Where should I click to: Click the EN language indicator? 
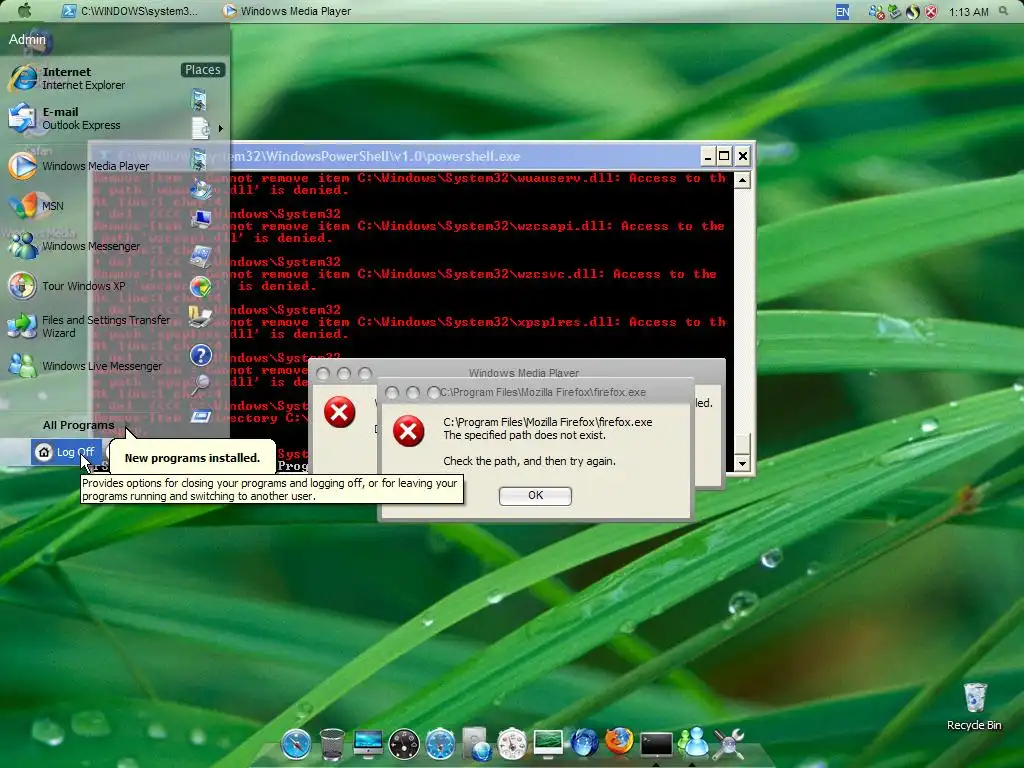(x=842, y=12)
